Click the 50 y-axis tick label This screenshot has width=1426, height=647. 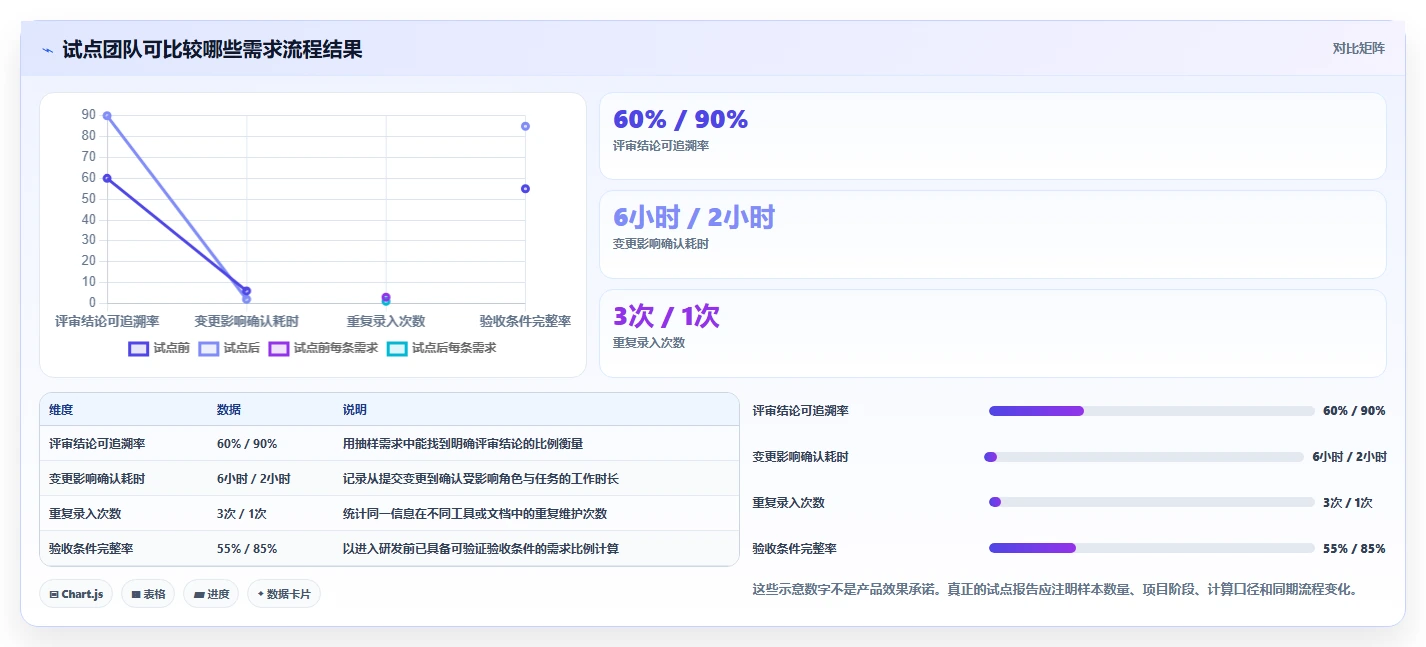point(89,198)
